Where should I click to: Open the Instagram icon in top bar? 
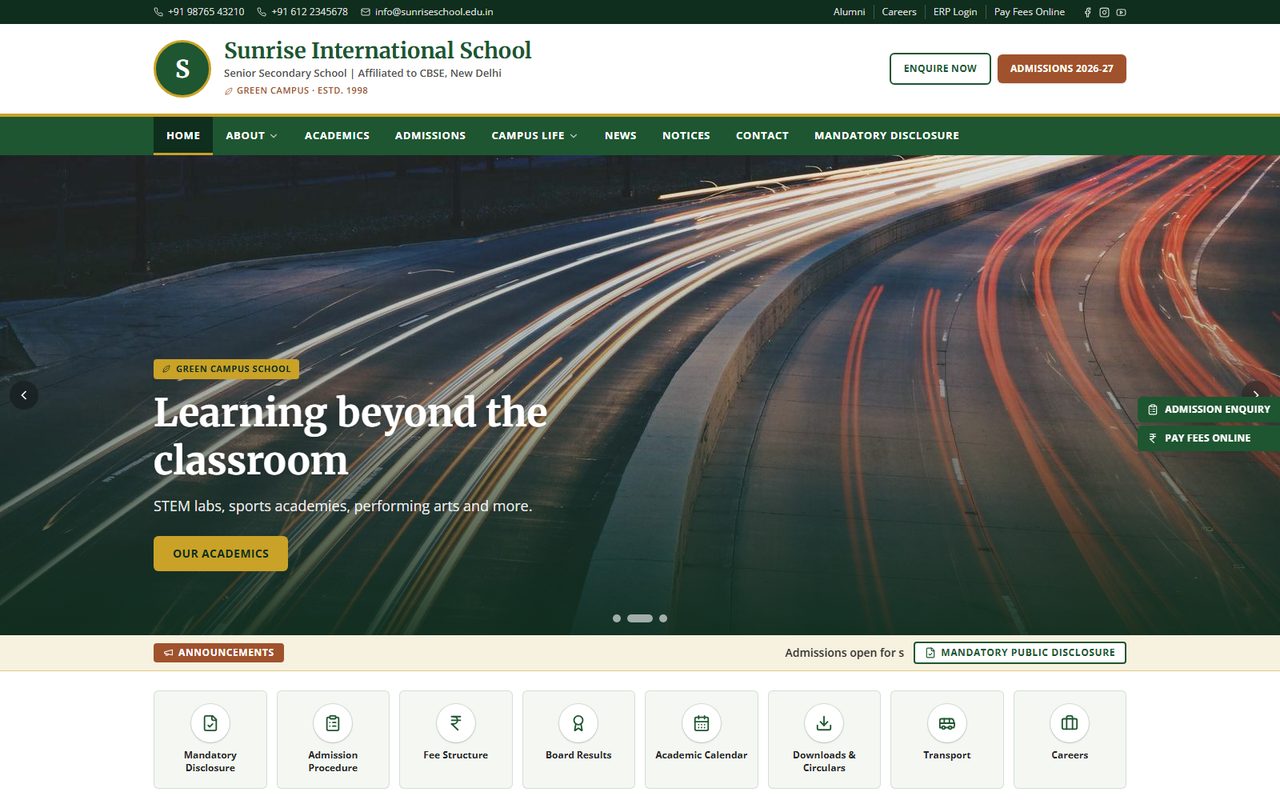tap(1104, 12)
